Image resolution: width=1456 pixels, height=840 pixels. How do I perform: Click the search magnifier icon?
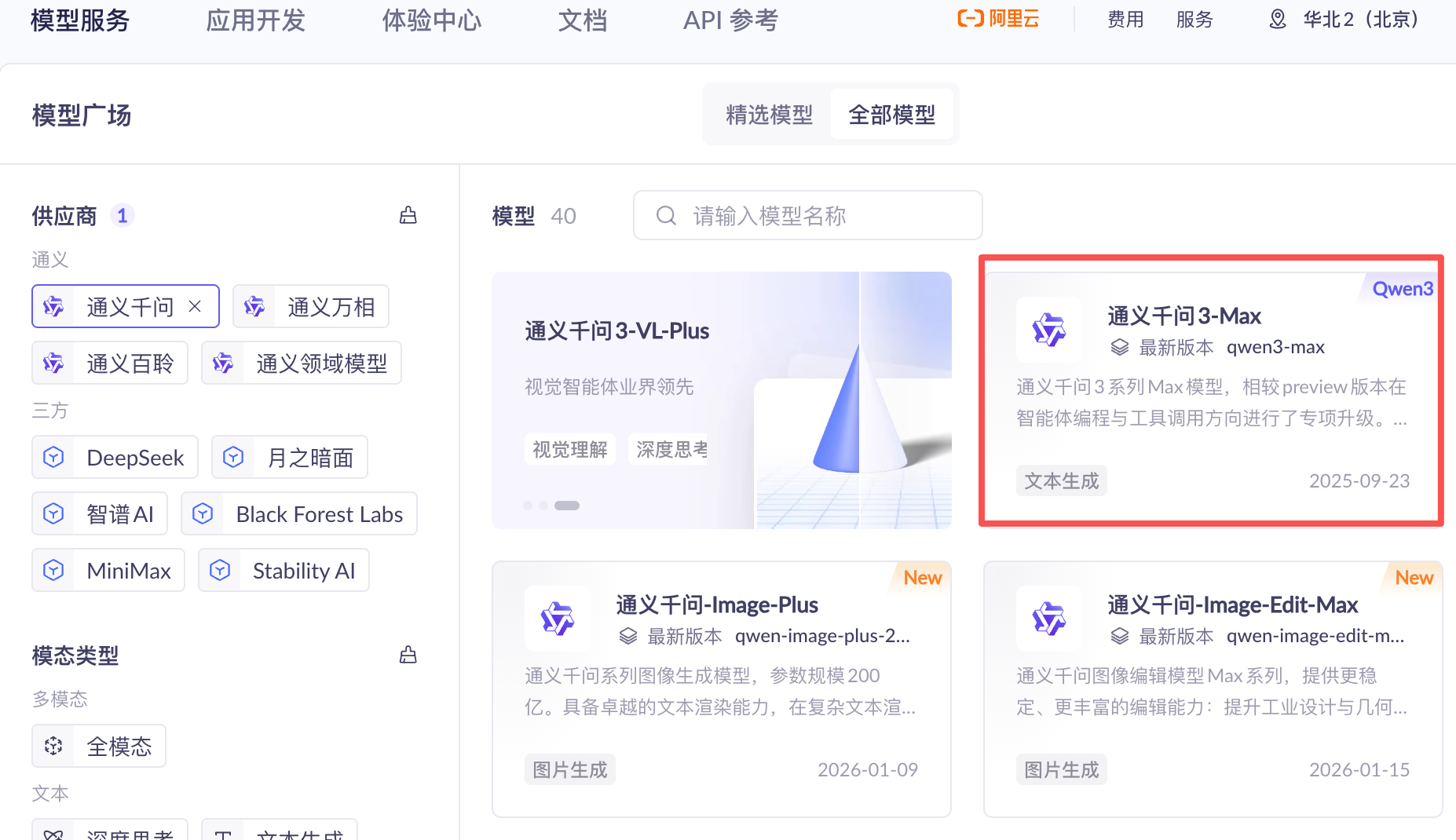point(666,215)
